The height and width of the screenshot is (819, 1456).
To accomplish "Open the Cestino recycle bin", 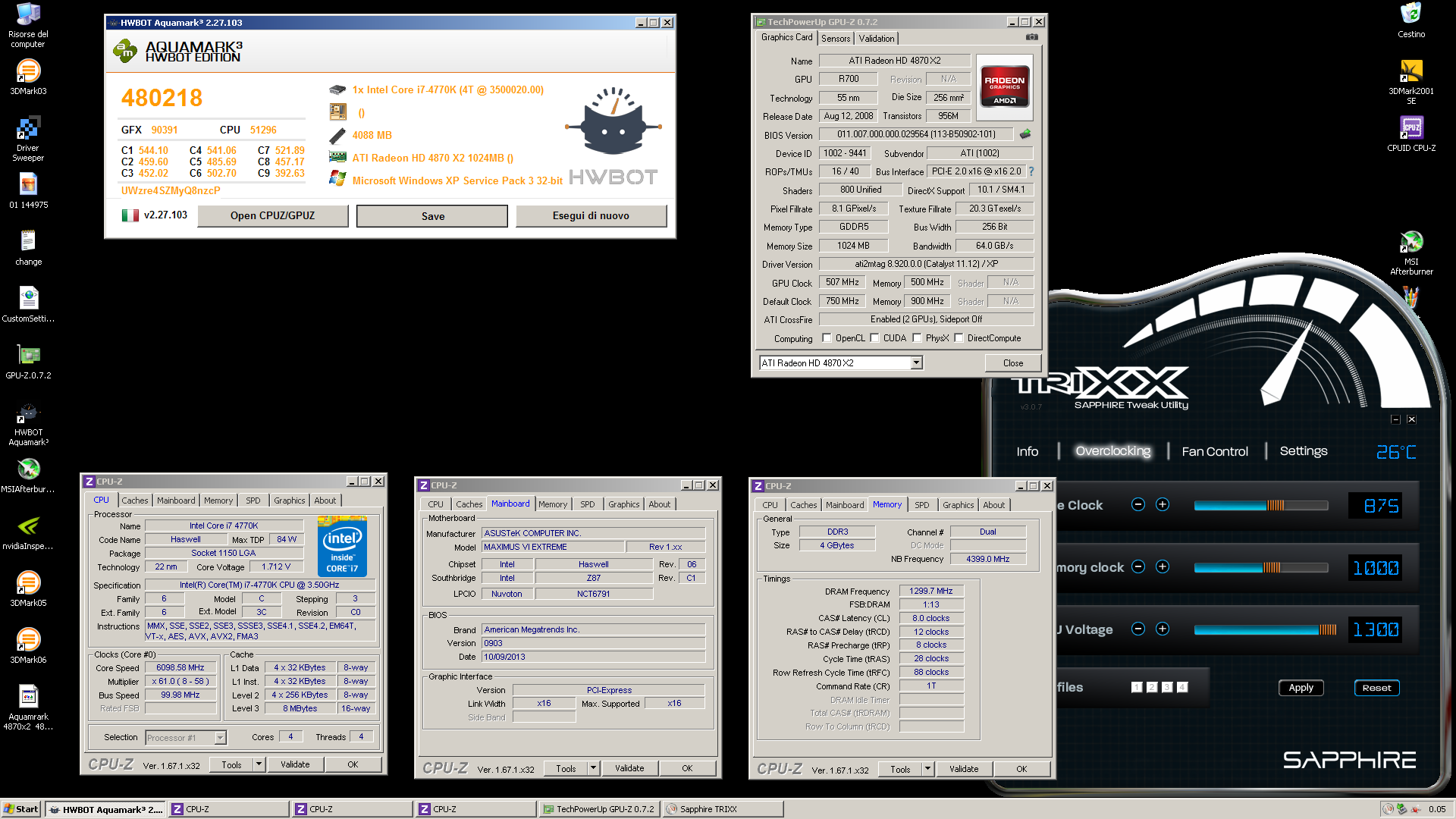I will pos(1411,20).
